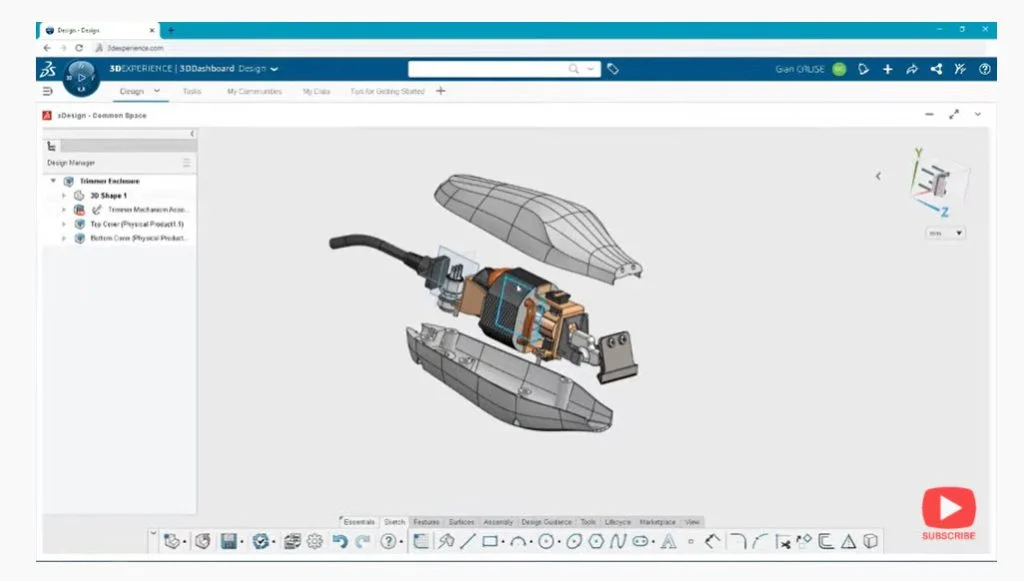Click inside the top search field
This screenshot has height=581, width=1024.
(500, 69)
